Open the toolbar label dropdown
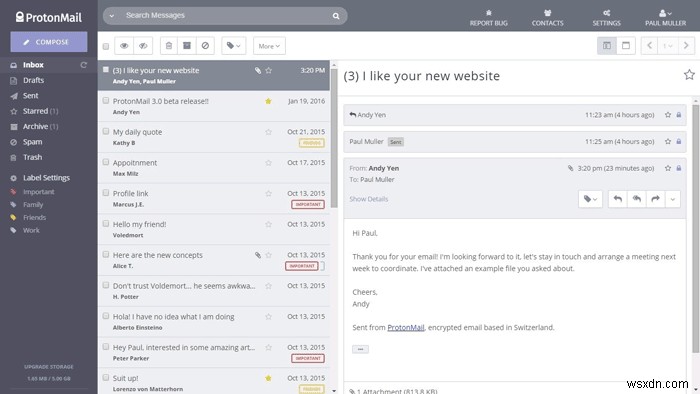Viewport: 700px width, 394px height. point(233,46)
